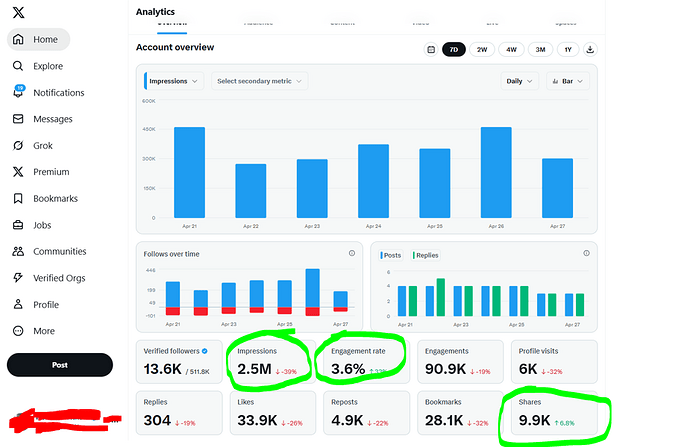Viewport: 690px width, 447px height.
Task: Click info icon on Follows over time
Action: point(352,253)
